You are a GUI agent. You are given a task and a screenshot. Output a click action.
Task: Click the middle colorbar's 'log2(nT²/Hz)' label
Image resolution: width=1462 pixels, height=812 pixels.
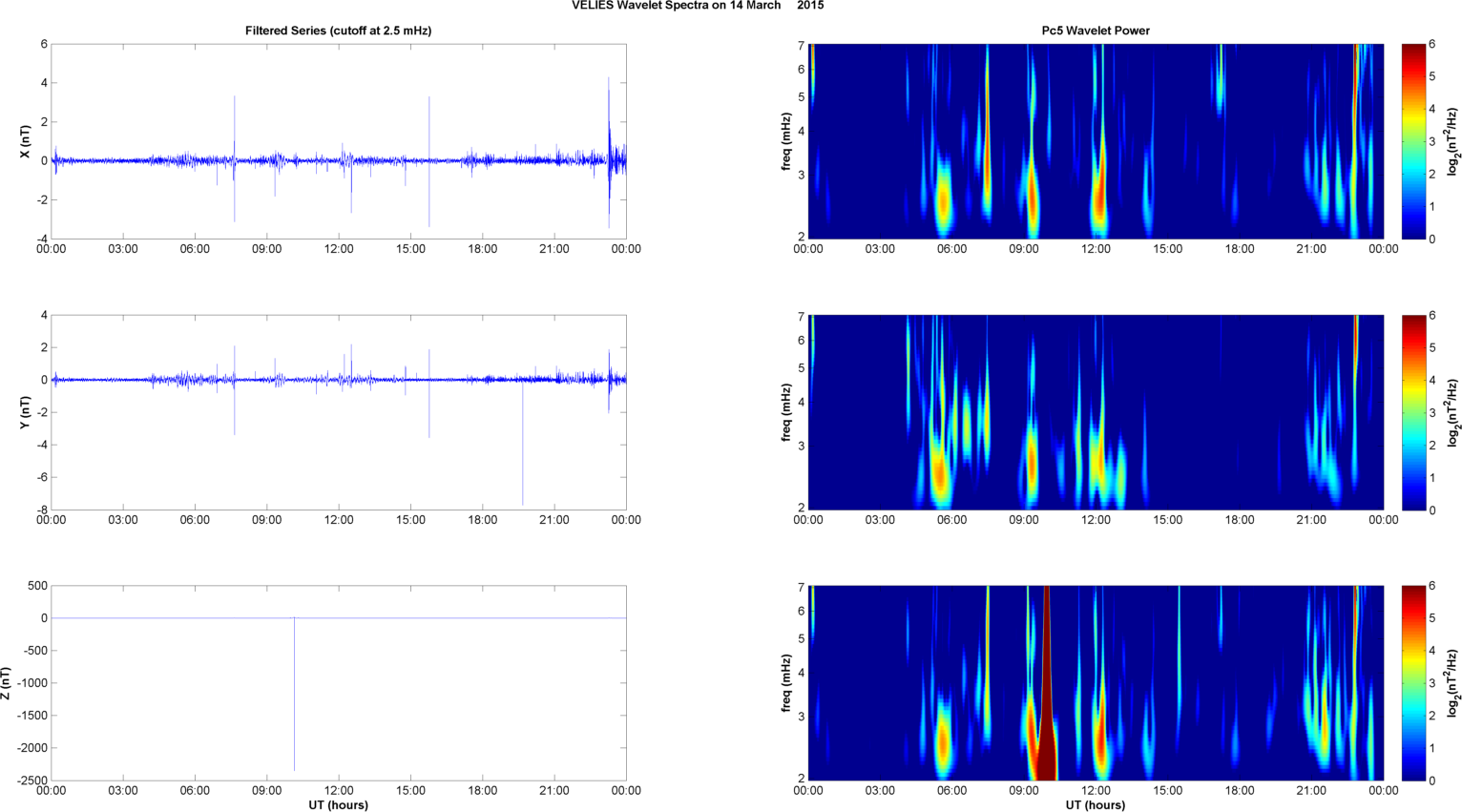point(1453,412)
